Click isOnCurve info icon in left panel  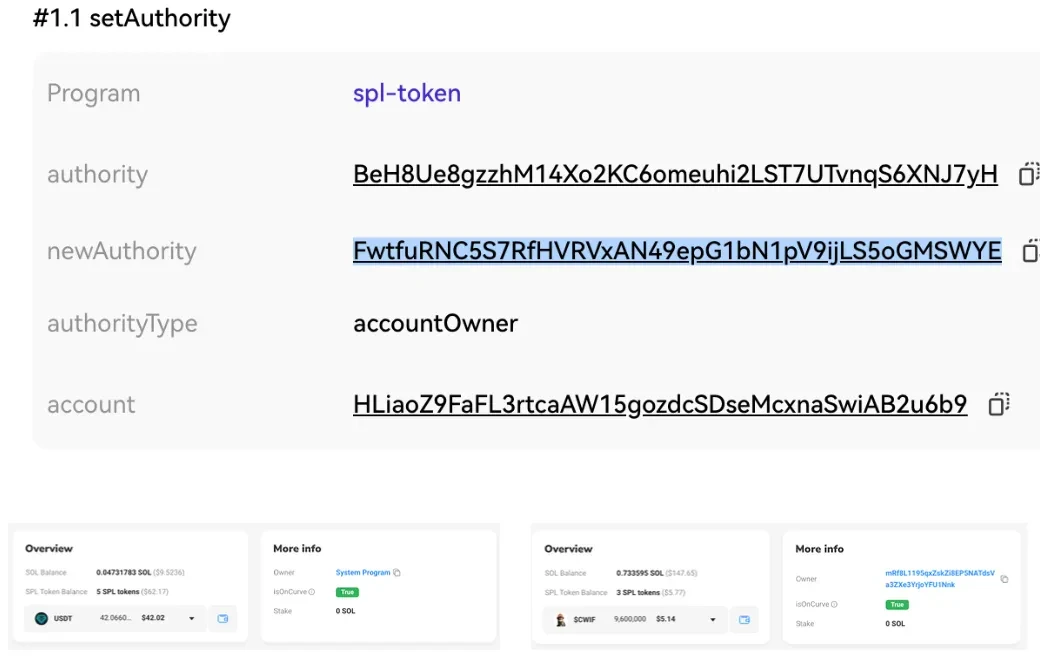coord(311,592)
